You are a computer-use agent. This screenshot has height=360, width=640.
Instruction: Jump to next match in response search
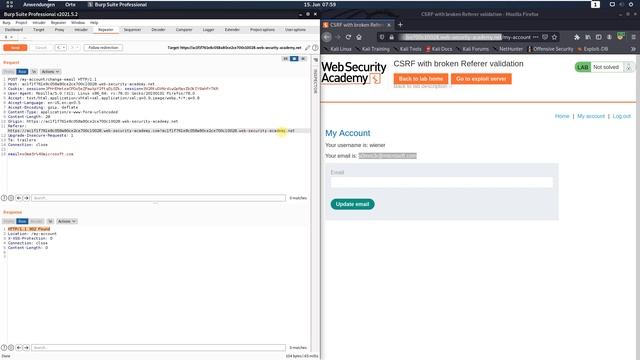click(x=26, y=348)
